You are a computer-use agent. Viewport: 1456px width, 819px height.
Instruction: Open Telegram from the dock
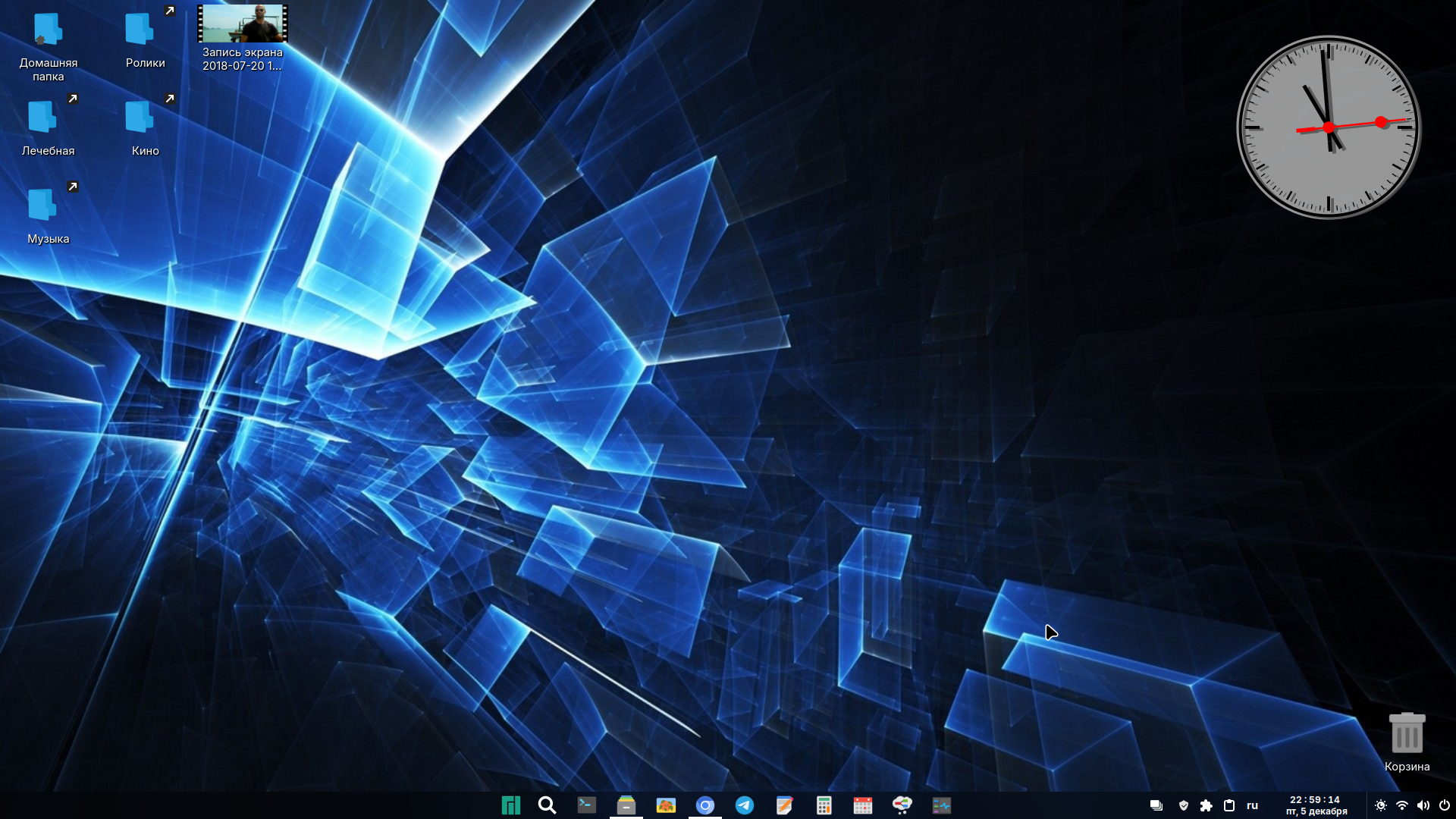(745, 805)
